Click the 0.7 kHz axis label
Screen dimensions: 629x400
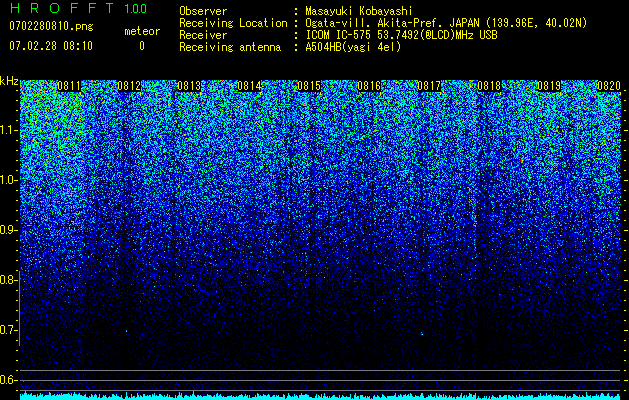pos(8,330)
